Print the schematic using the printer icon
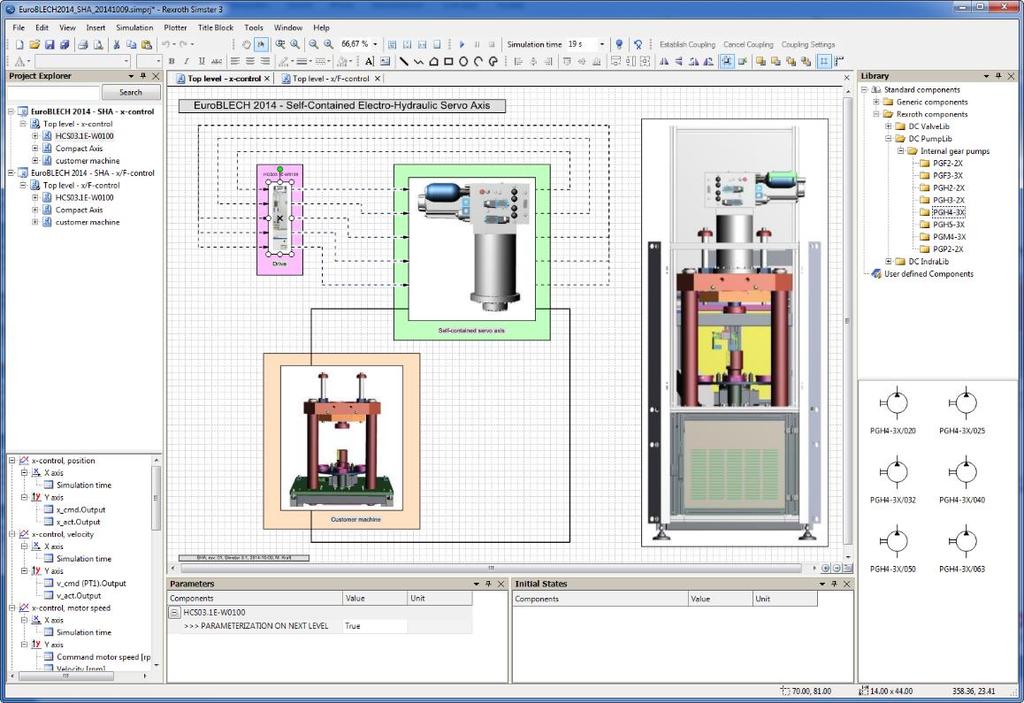Image resolution: width=1024 pixels, height=703 pixels. 83,44
